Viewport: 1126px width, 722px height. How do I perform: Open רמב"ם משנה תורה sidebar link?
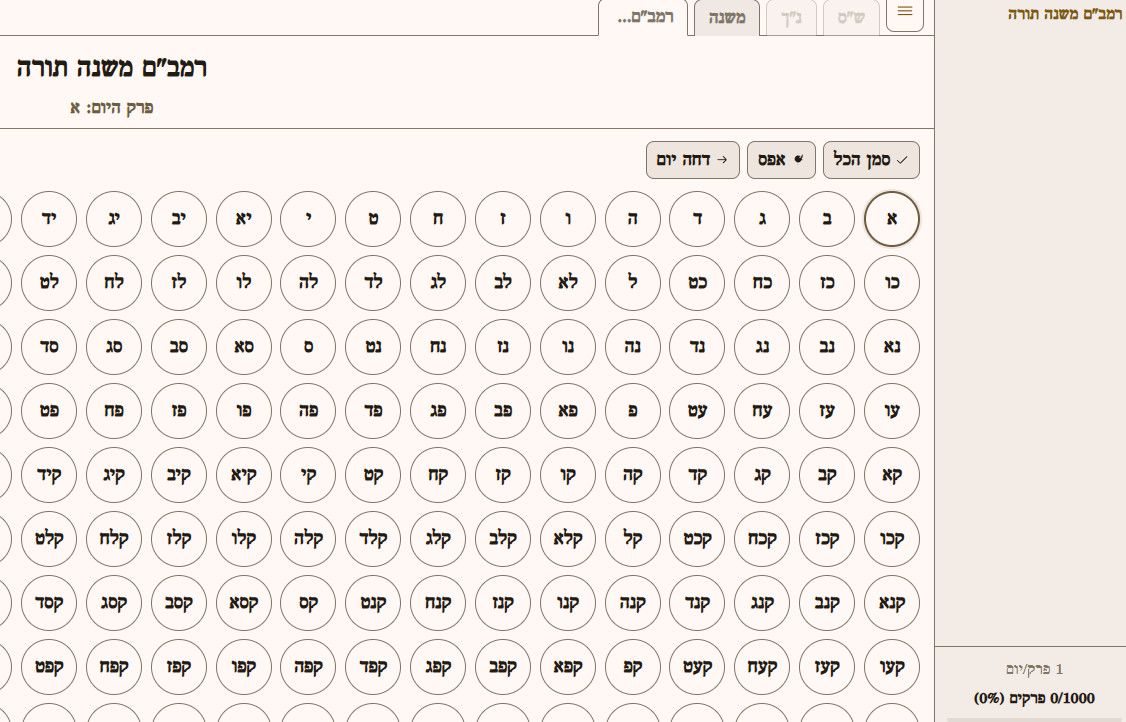tap(1065, 14)
